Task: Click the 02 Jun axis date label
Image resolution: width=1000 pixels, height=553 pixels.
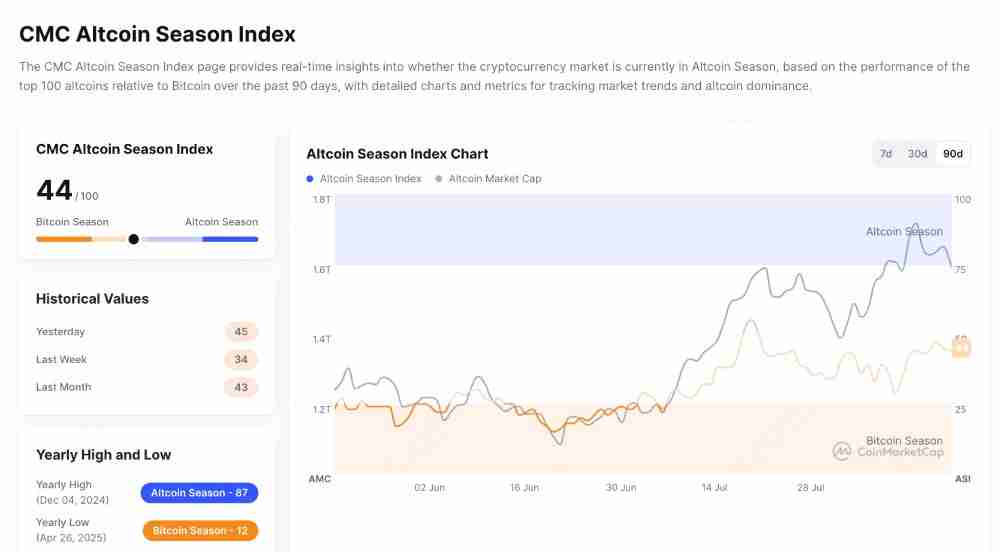Action: coord(429,488)
